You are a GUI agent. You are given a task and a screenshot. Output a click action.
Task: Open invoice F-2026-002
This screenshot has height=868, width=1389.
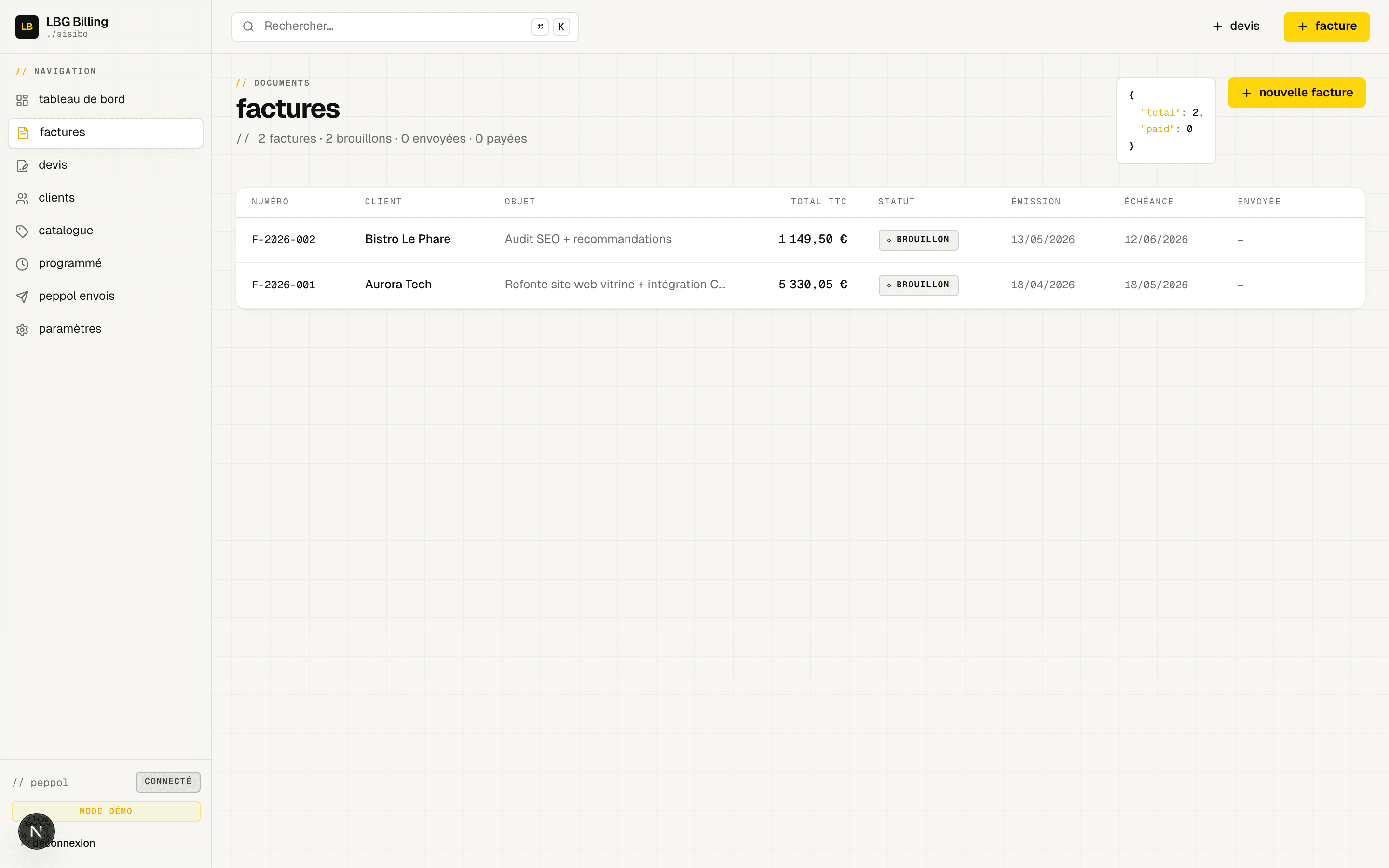[284, 239]
